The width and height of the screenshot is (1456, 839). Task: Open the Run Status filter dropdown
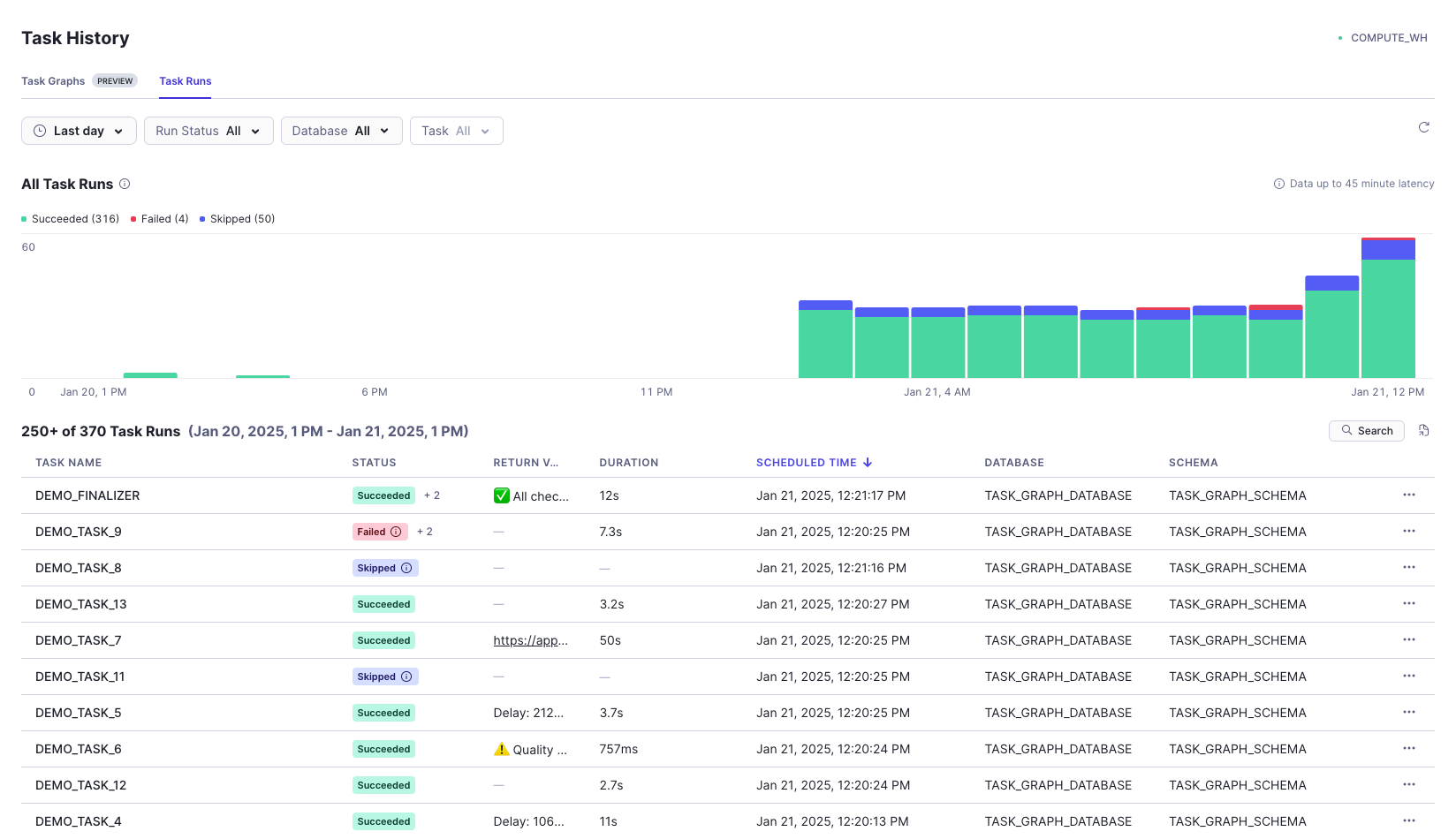pos(209,131)
